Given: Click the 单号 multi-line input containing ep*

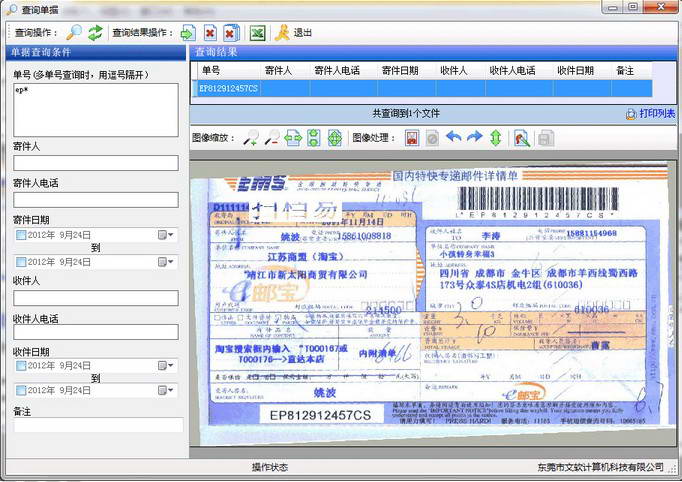Looking at the screenshot, I should (x=96, y=110).
